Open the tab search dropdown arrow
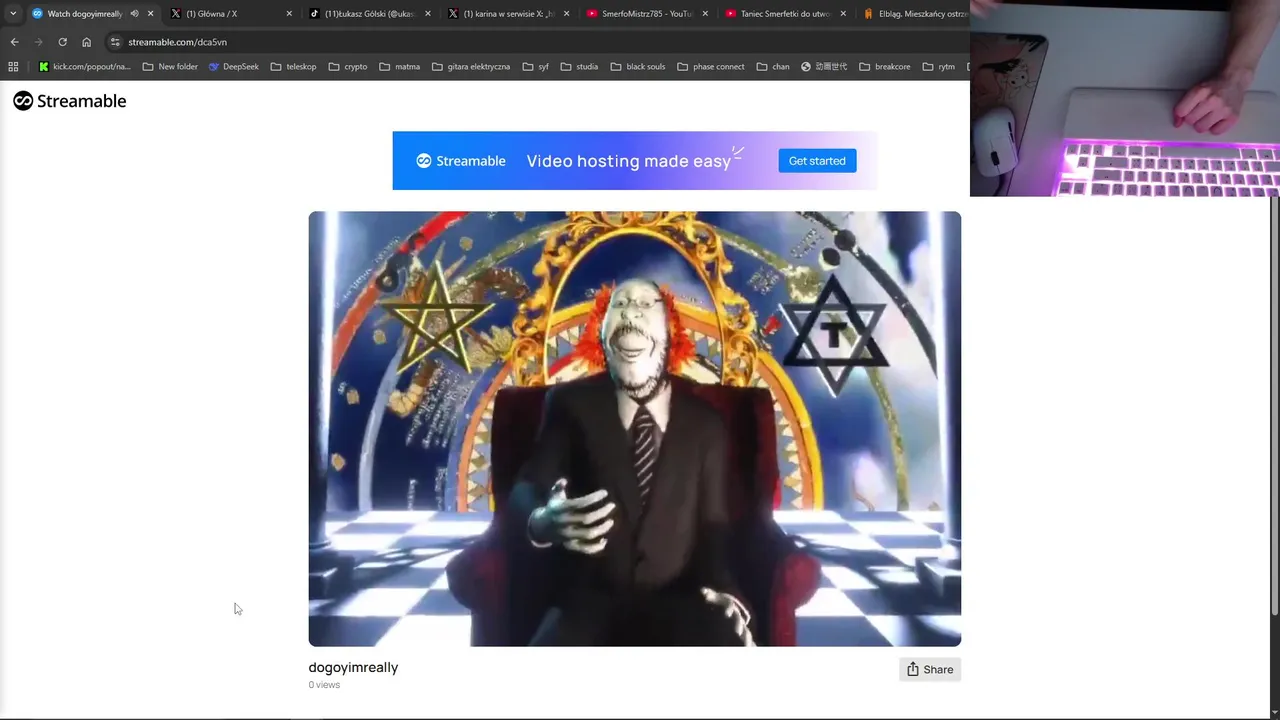The image size is (1280, 720). 13,14
